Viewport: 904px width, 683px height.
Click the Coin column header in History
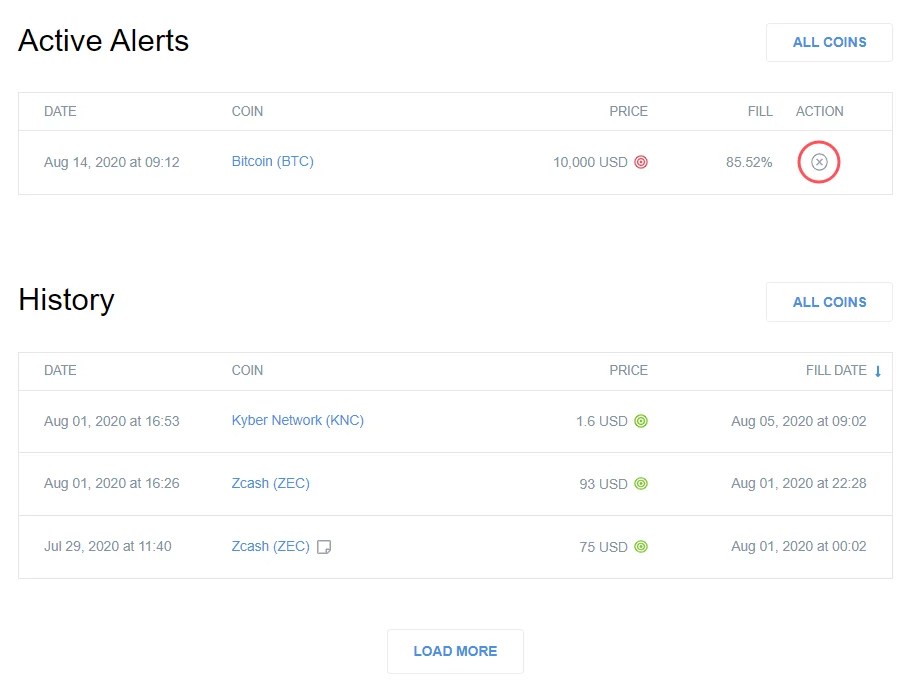point(247,370)
